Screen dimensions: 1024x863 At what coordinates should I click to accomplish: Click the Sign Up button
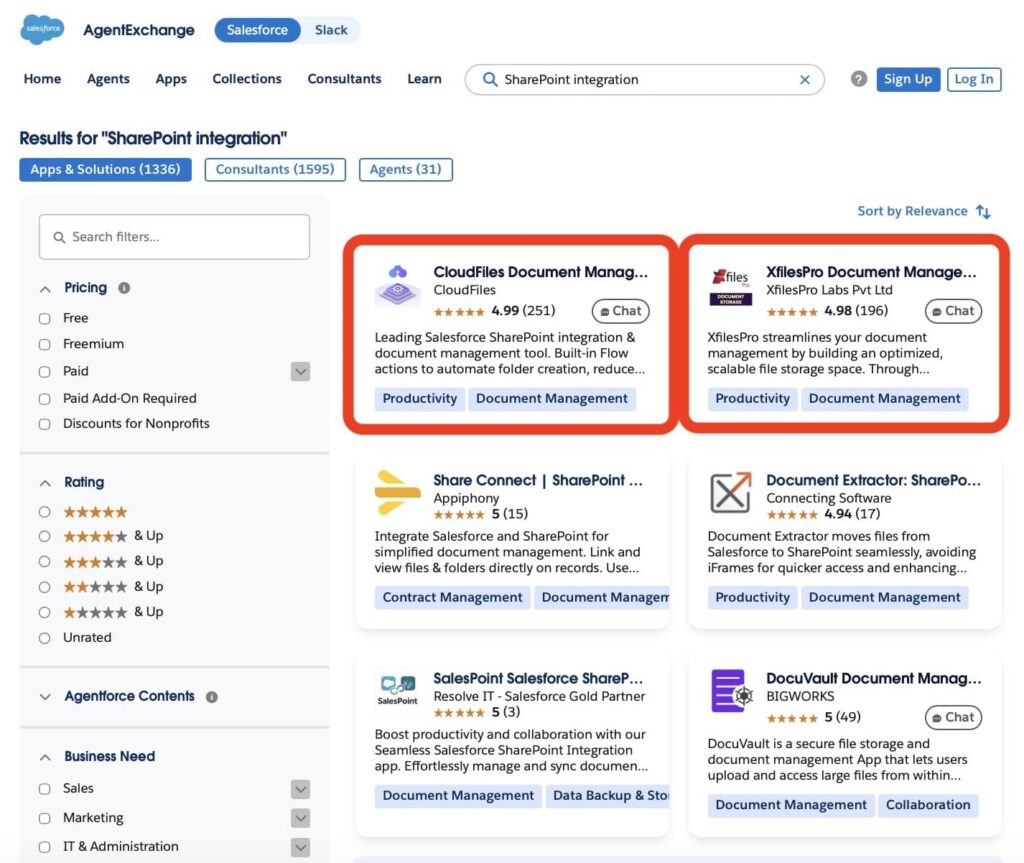(908, 79)
